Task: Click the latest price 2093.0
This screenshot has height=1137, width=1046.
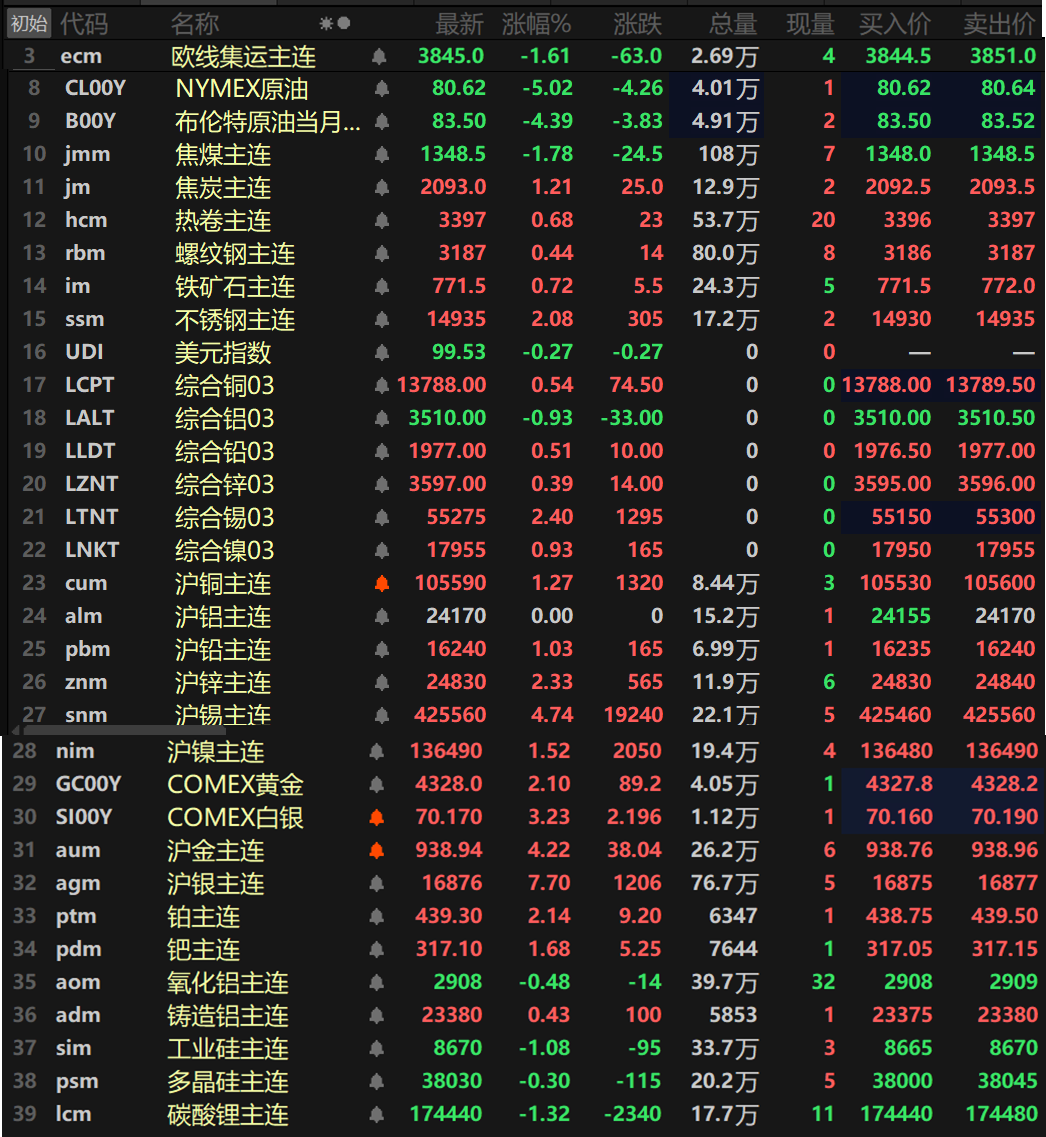Action: pyautogui.click(x=453, y=187)
